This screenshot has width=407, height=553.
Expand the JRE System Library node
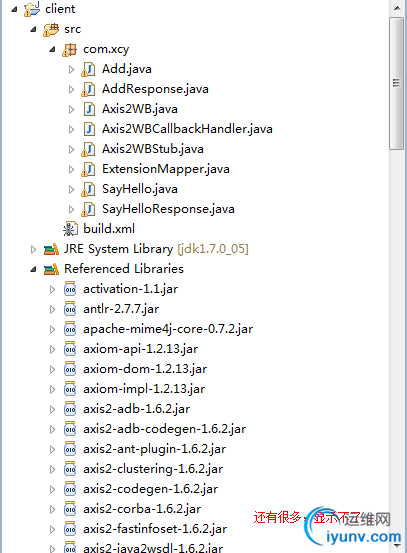[33, 250]
